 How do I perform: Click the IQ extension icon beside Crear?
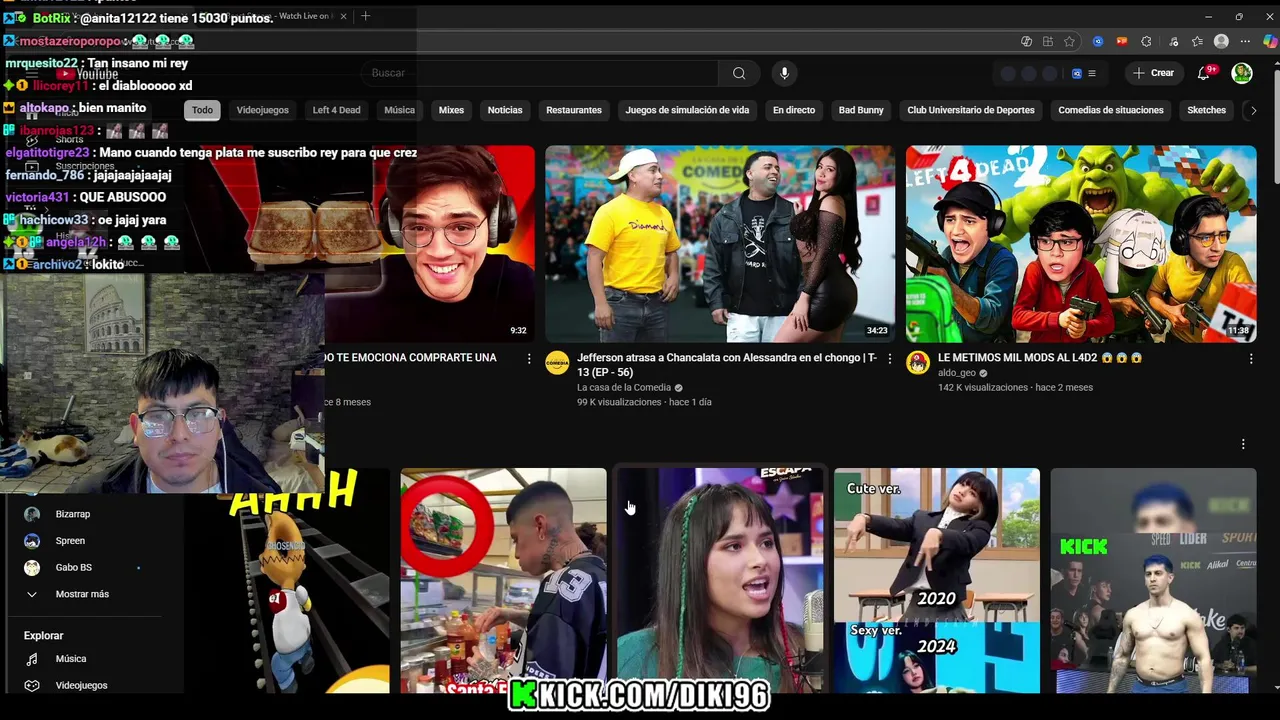pyautogui.click(x=1077, y=73)
